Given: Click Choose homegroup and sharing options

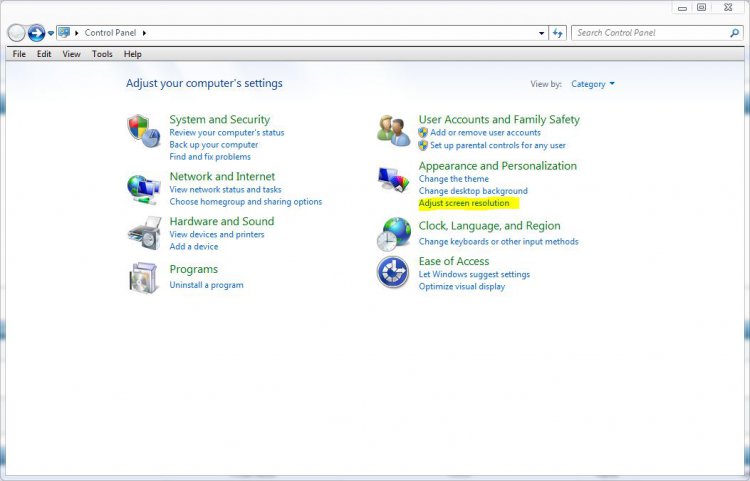Looking at the screenshot, I should click(x=246, y=202).
